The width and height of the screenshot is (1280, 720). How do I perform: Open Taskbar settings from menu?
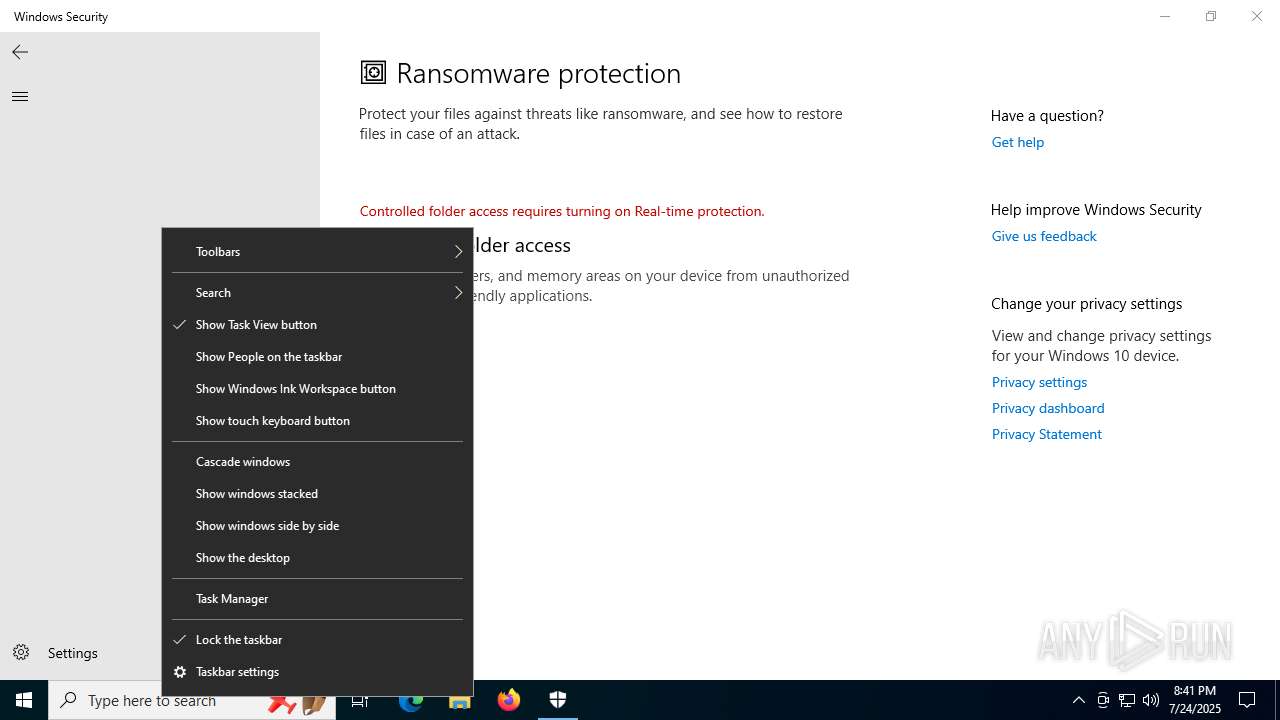point(317,672)
